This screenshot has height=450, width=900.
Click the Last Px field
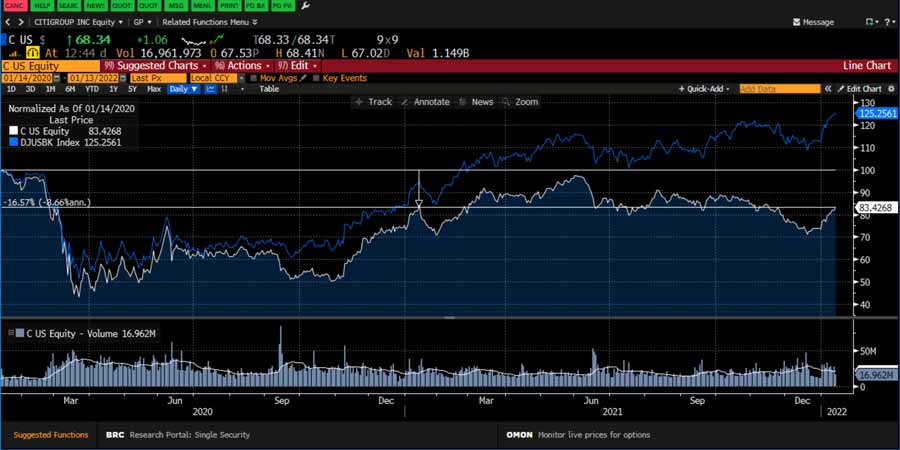coord(158,78)
